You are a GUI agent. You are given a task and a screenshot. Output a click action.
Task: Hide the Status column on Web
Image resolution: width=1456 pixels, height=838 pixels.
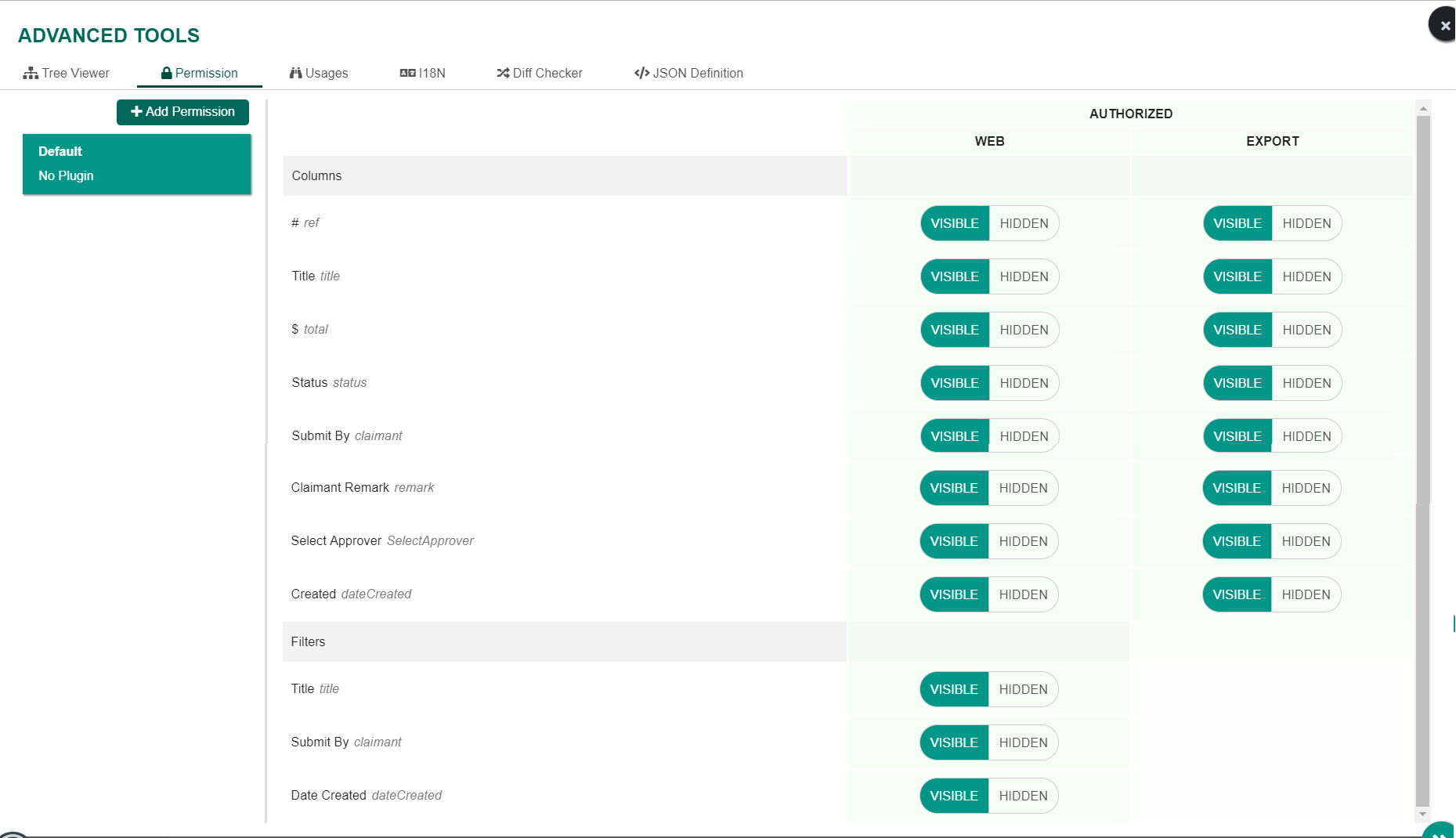click(1024, 383)
